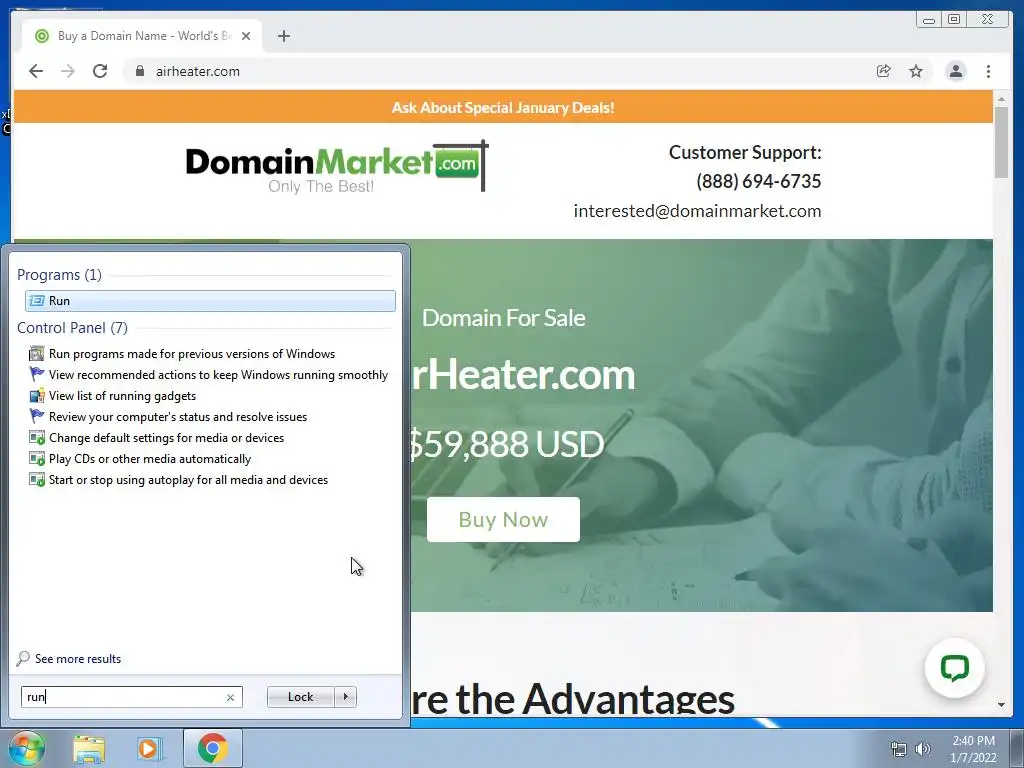Switch to Chrome in the taskbar
The image size is (1024, 768).
click(x=212, y=748)
